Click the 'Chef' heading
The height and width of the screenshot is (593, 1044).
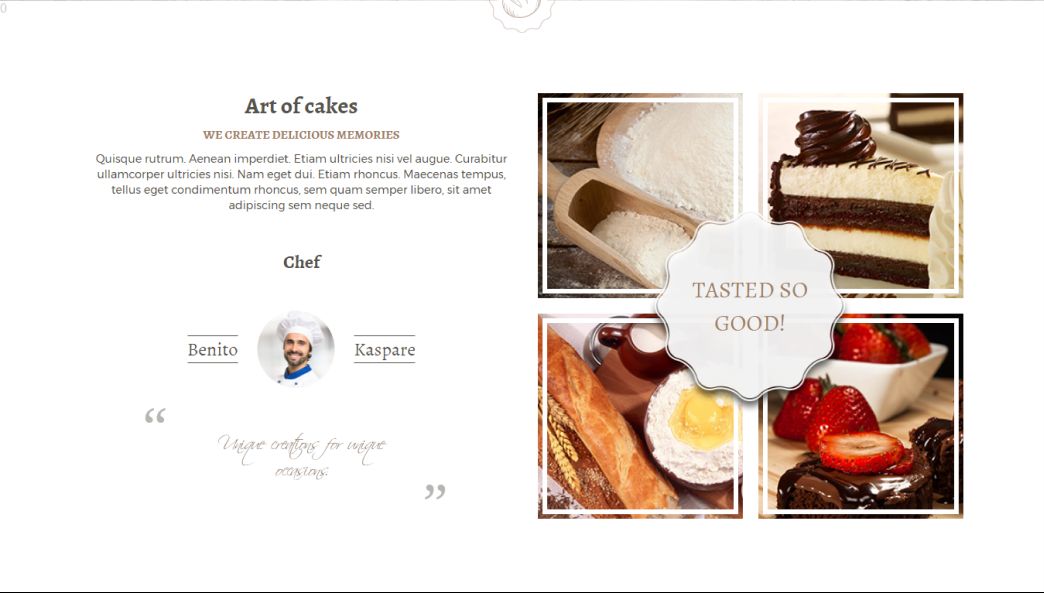[x=302, y=262]
